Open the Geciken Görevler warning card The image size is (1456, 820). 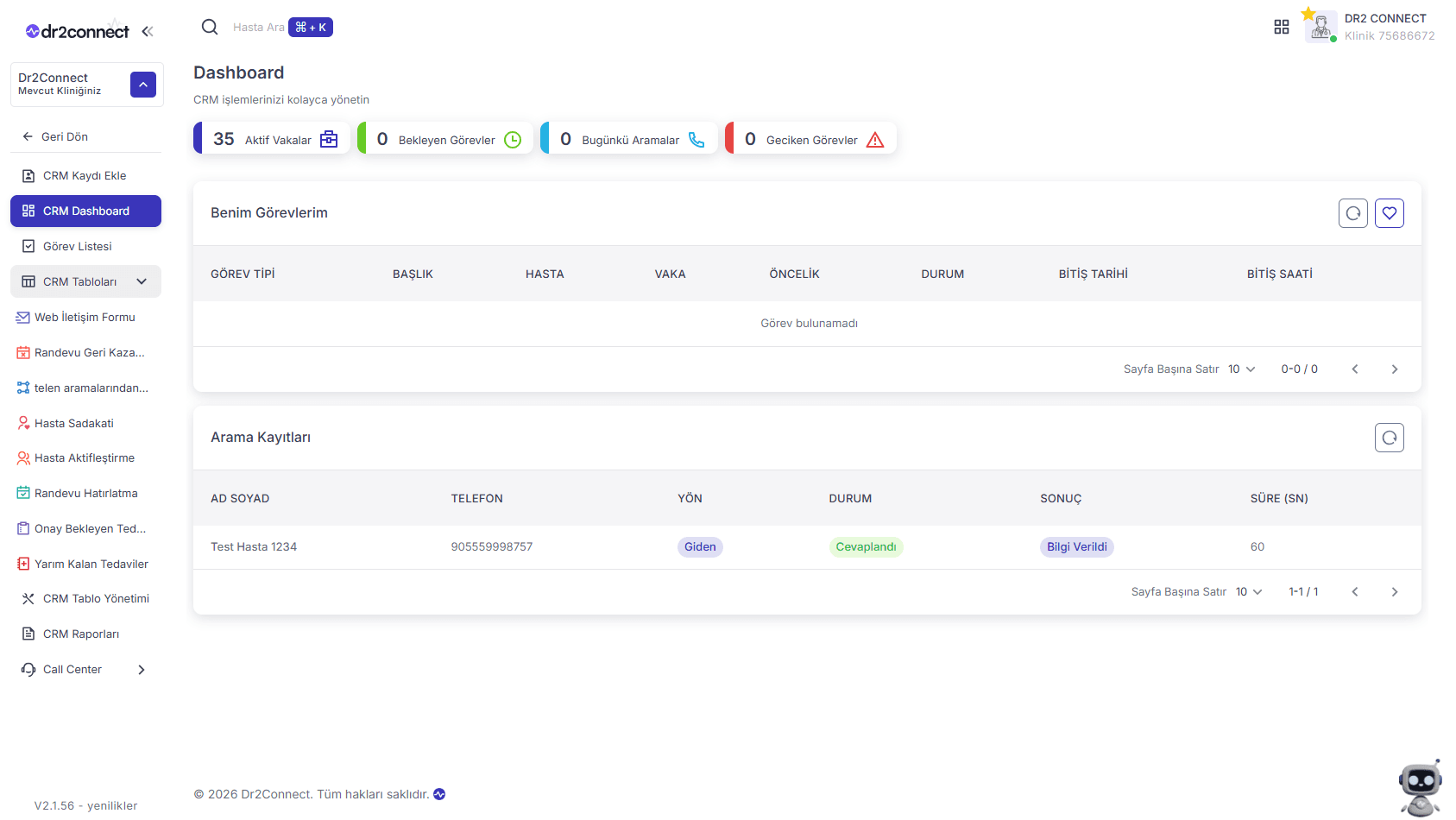[811, 138]
